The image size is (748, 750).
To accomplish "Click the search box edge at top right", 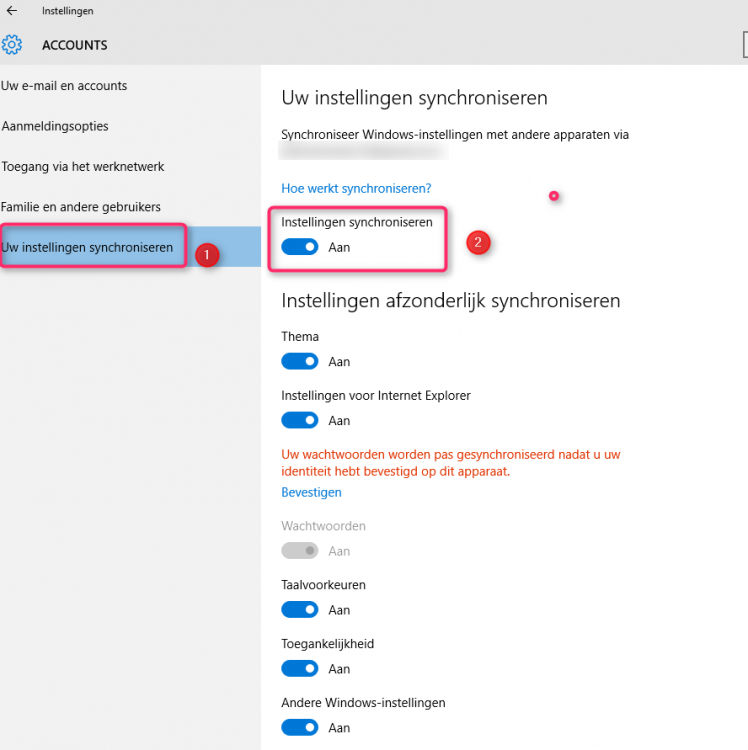I will (744, 45).
